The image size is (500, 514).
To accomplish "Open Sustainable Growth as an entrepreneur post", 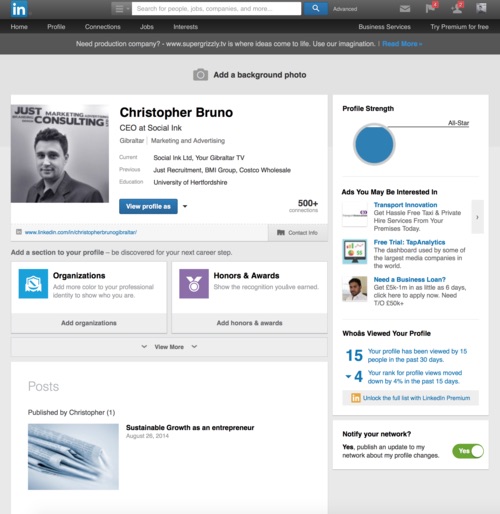I will click(x=190, y=428).
